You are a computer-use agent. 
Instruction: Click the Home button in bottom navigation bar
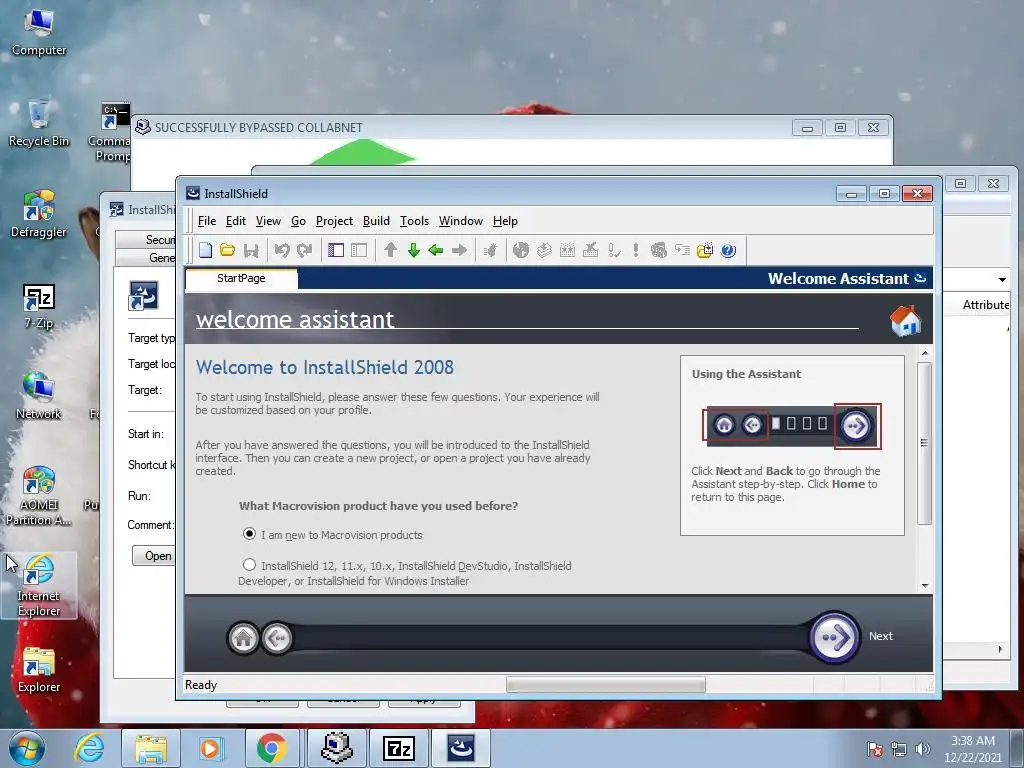click(x=244, y=638)
